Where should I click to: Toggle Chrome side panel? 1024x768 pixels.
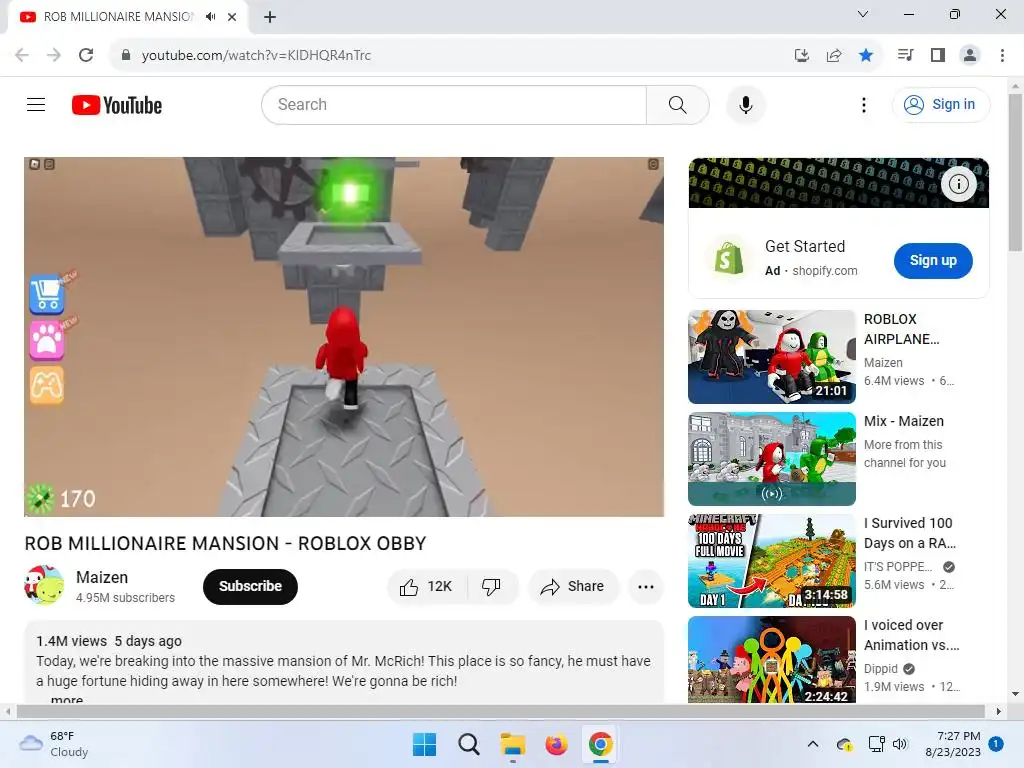pos(938,55)
